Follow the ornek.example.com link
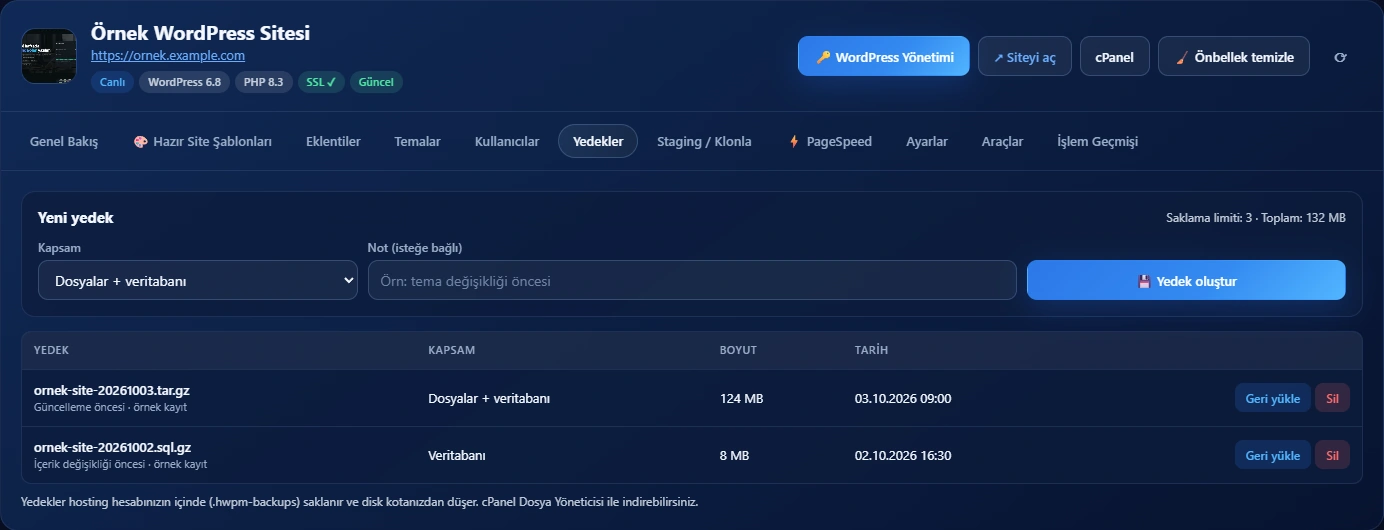The image size is (1384, 530). 168,56
